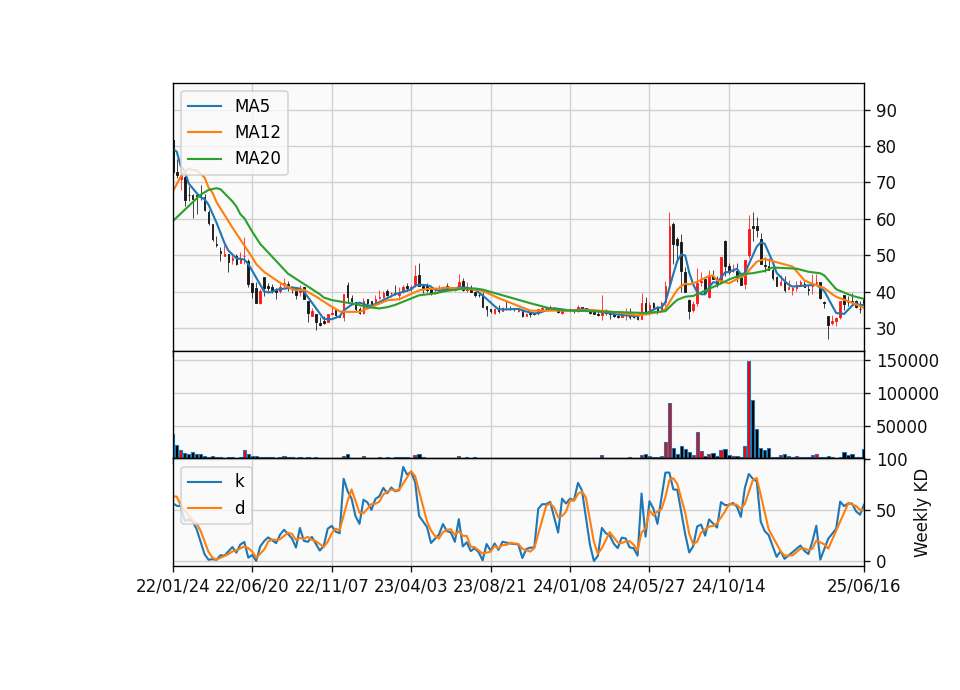Click the tallest volume bar near 150000
The width and height of the screenshot is (960, 690).
tap(749, 410)
